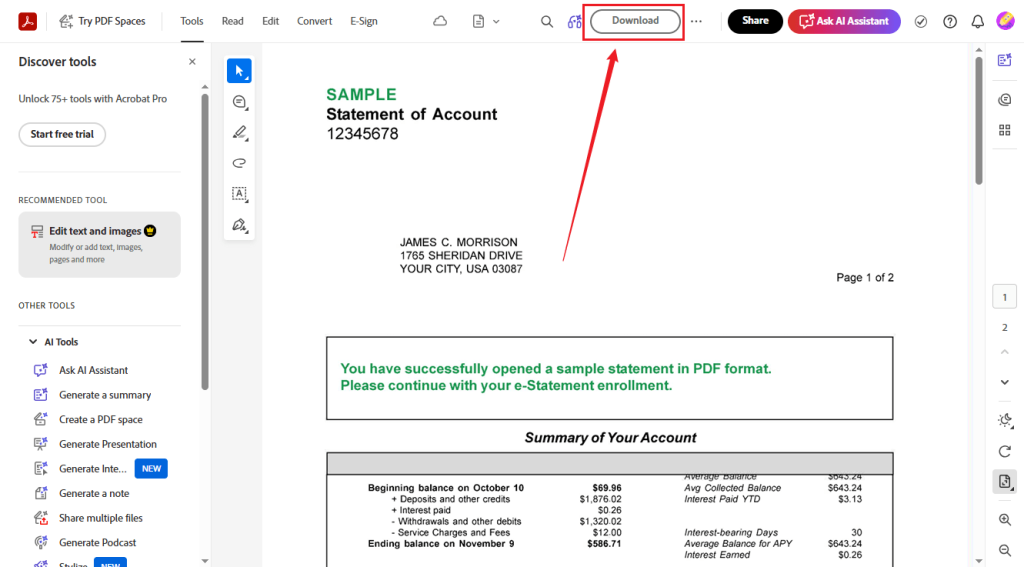
Task: Click the black Share button
Action: pyautogui.click(x=755, y=21)
